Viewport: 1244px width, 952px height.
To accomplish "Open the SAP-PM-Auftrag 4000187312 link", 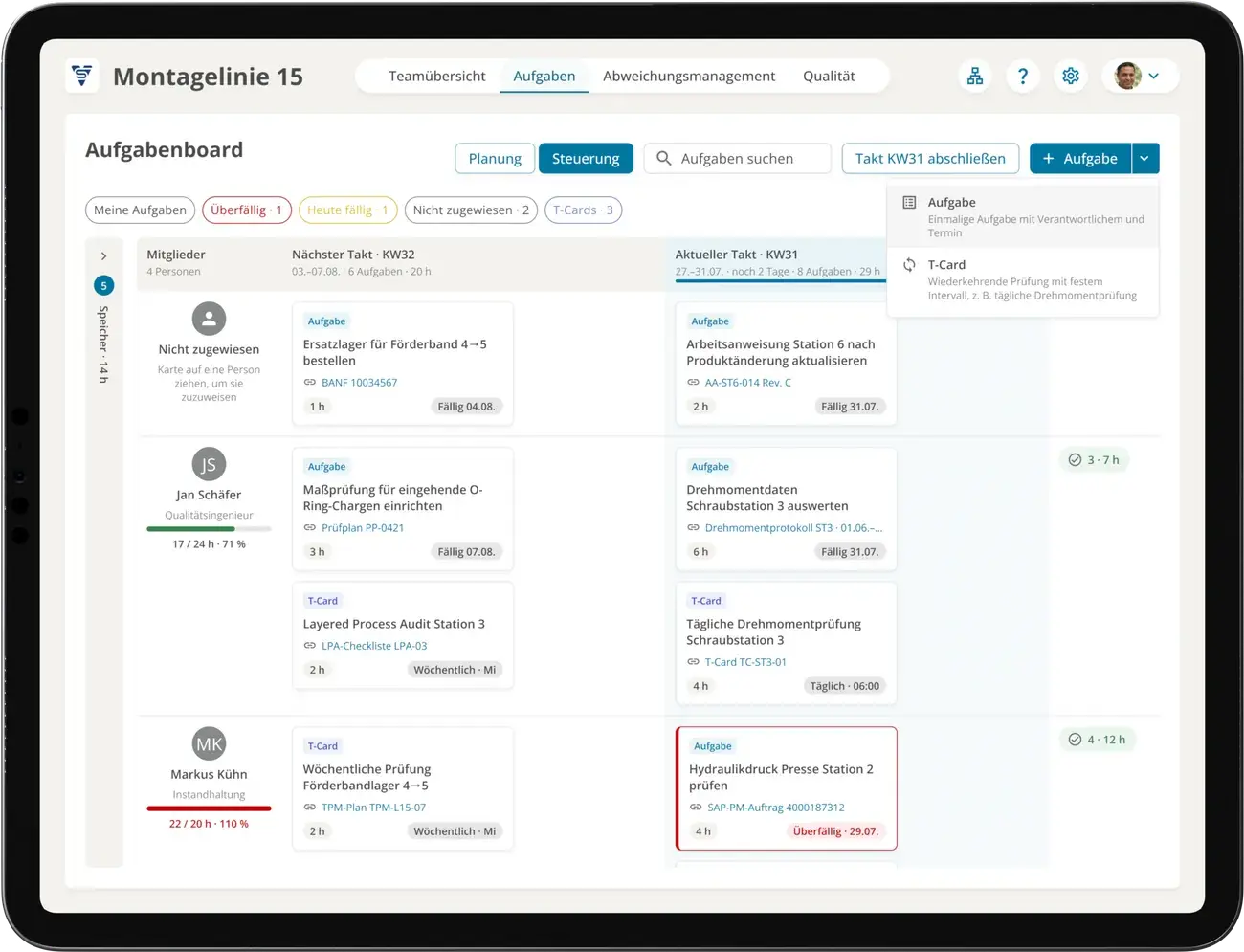I will pyautogui.click(x=775, y=807).
